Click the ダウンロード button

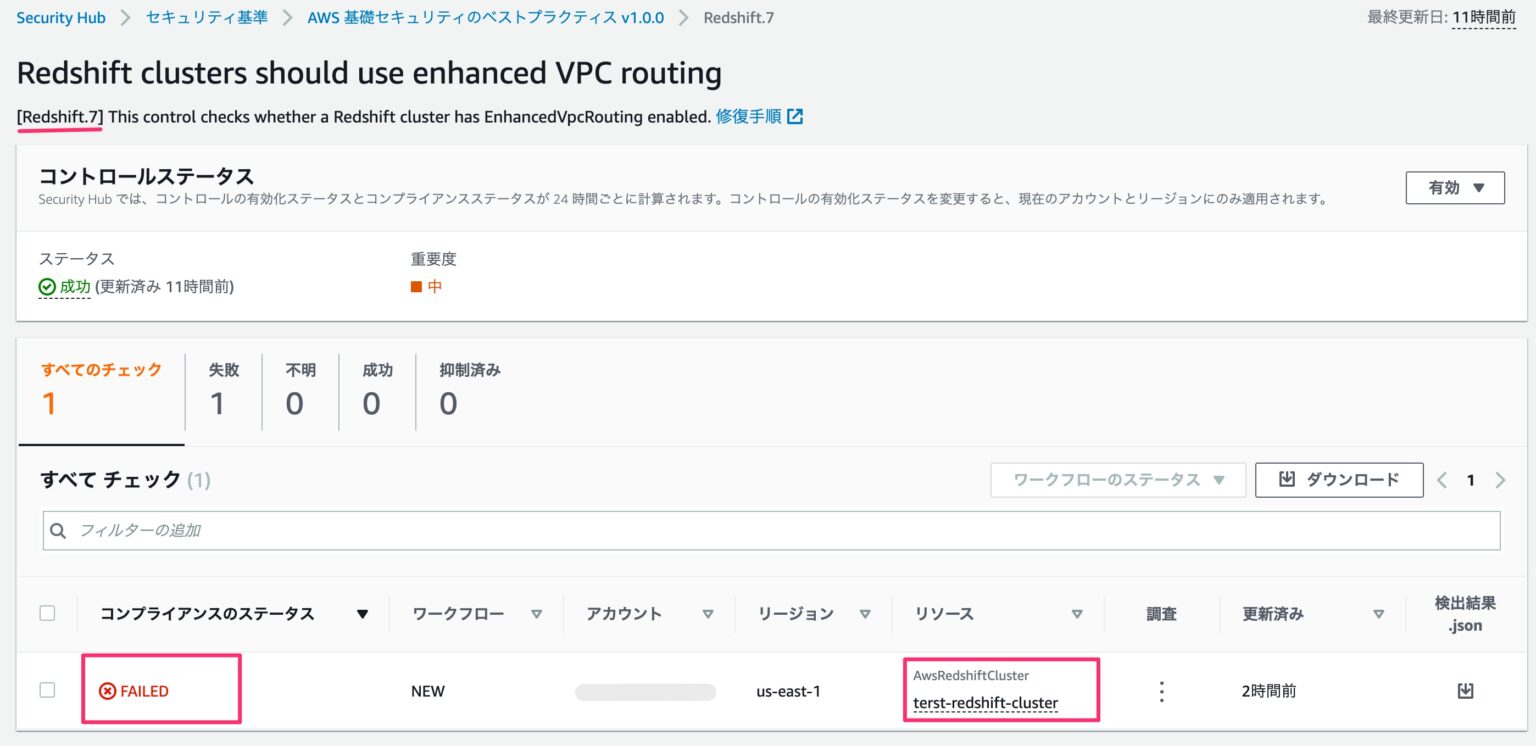pos(1339,480)
